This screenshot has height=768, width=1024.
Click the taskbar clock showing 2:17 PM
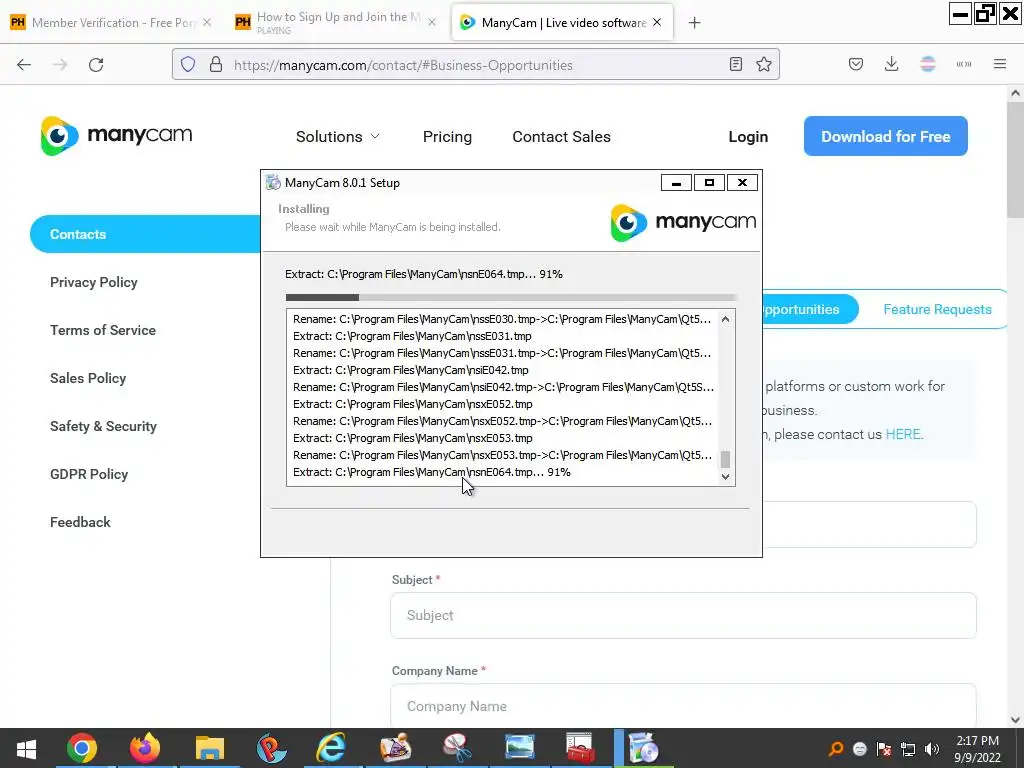(x=977, y=749)
